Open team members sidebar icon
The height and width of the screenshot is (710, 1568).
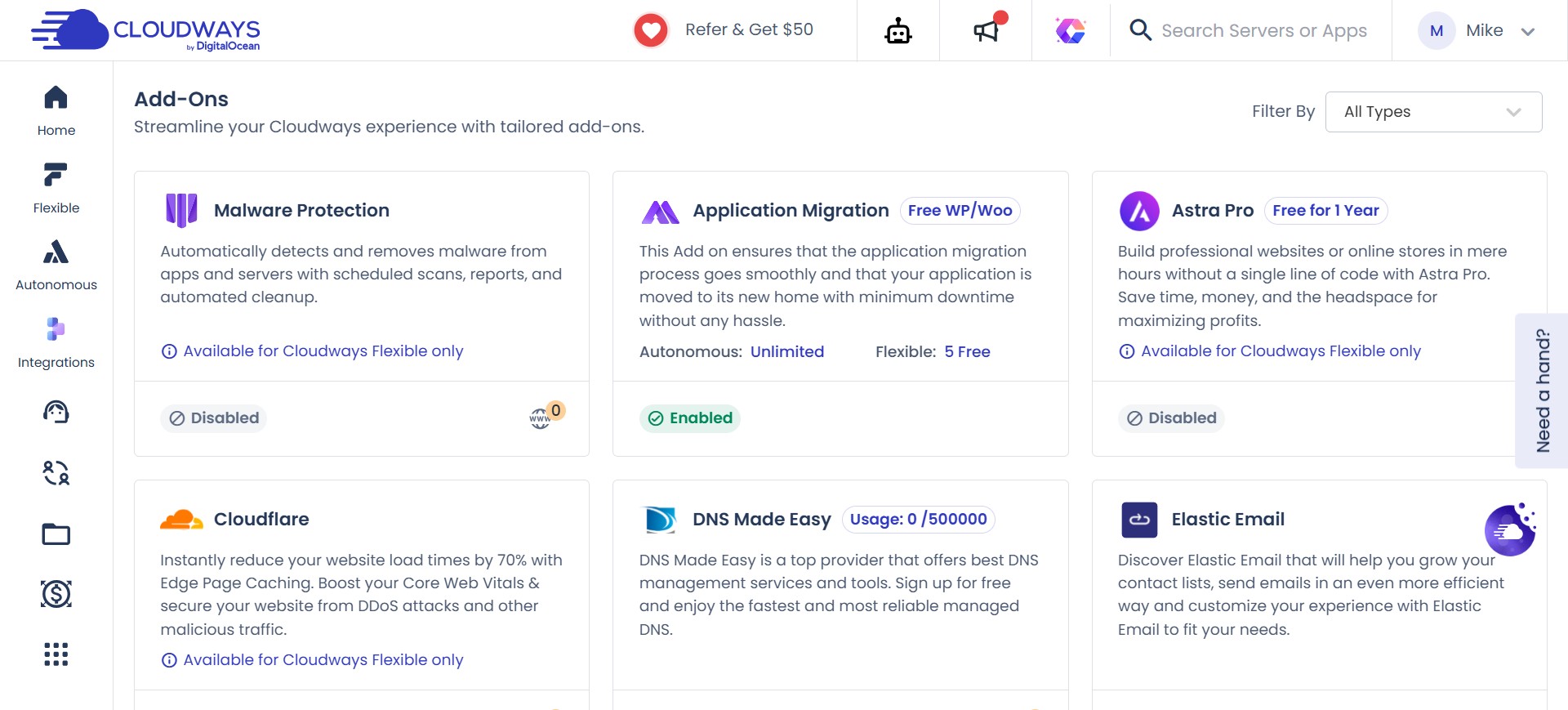pyautogui.click(x=56, y=473)
